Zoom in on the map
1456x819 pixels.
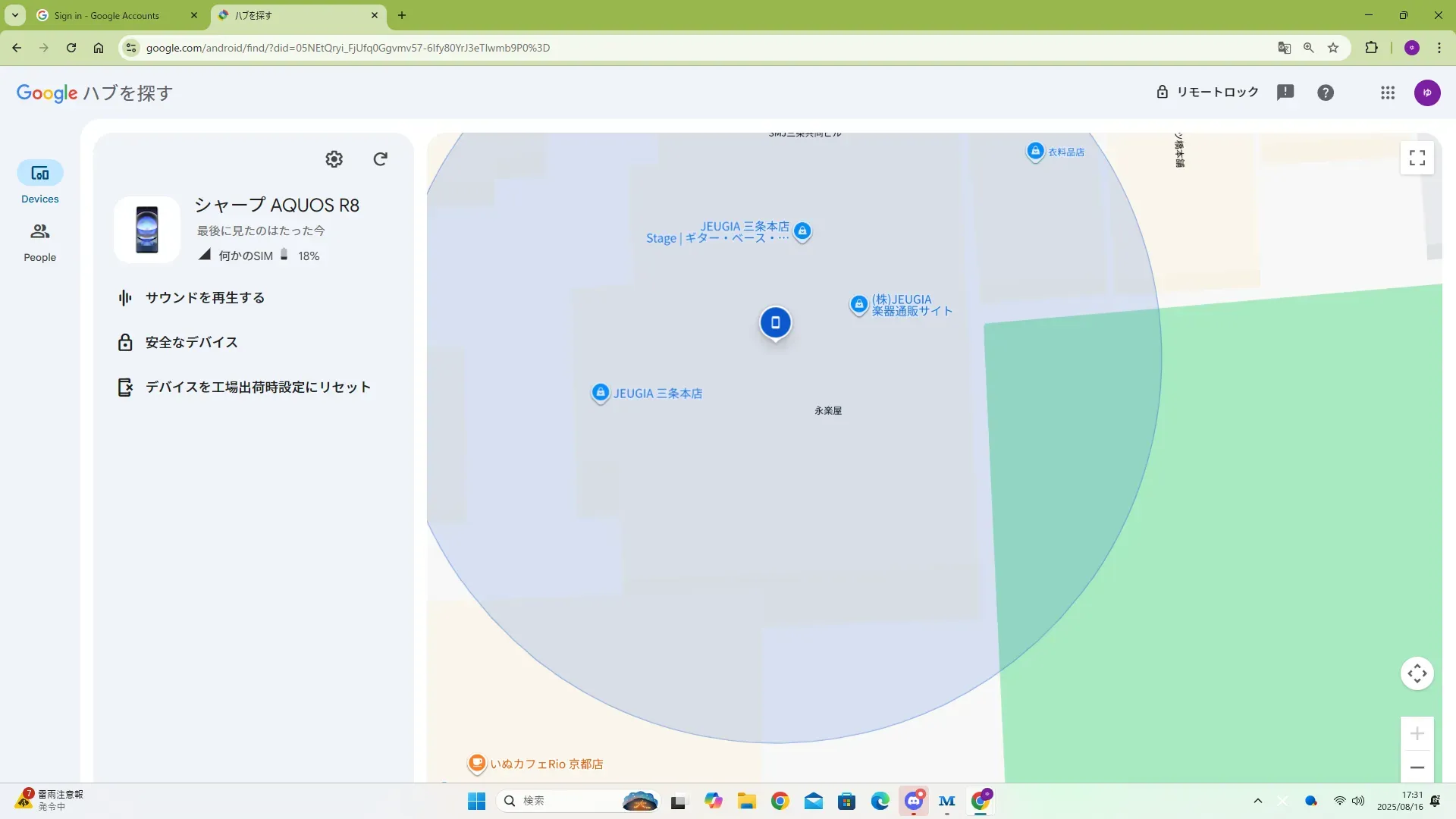coord(1417,733)
